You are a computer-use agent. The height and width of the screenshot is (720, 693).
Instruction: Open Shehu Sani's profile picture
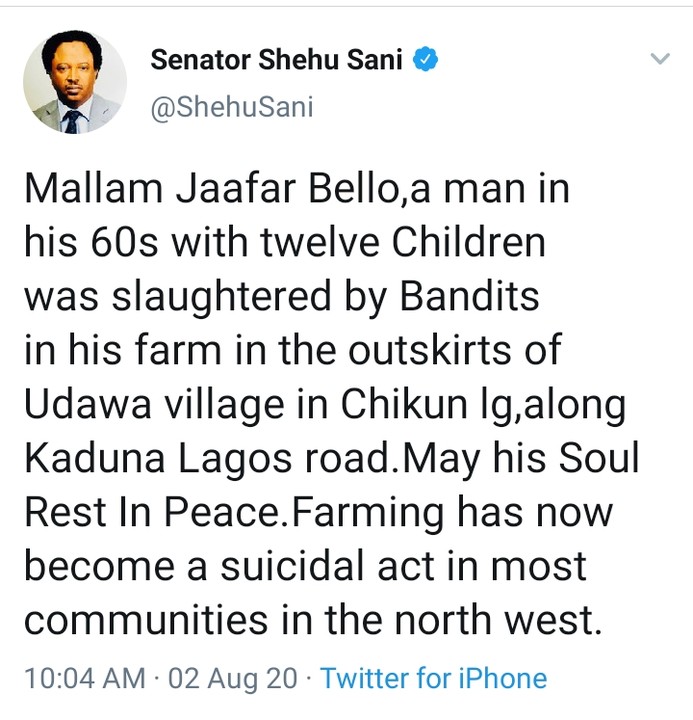[74, 82]
